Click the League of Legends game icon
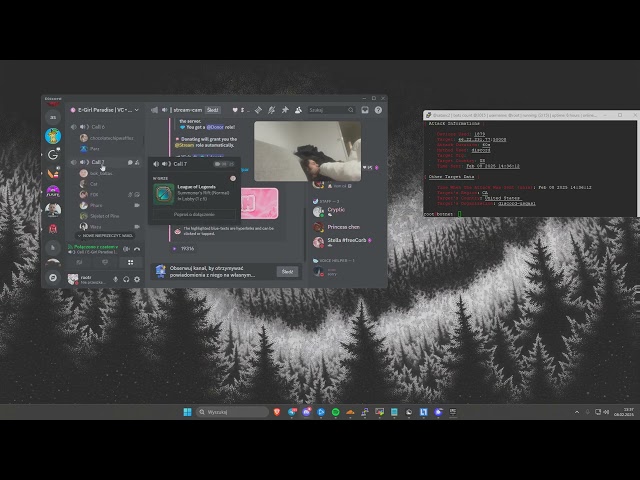Viewport: 640px width, 480px height. [163, 194]
